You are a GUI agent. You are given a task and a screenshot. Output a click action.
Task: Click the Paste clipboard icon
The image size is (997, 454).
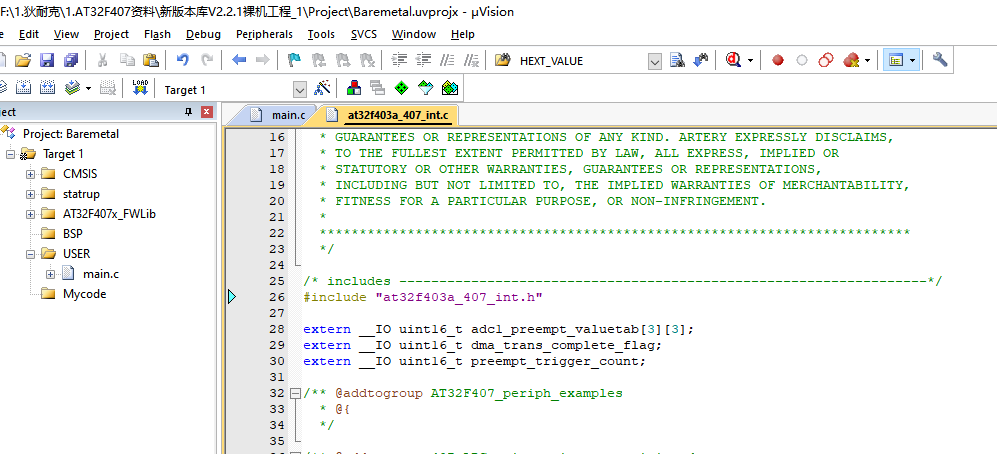[x=151, y=60]
